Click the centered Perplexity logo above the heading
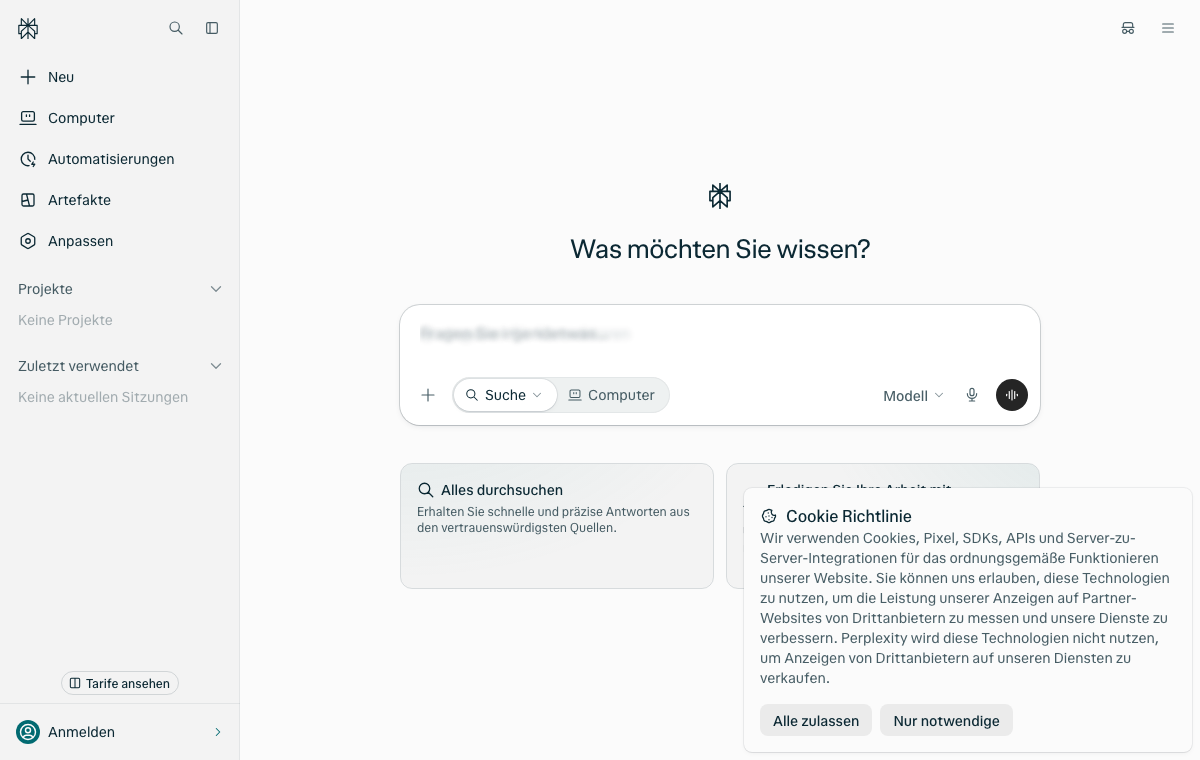1200x760 pixels. click(720, 196)
